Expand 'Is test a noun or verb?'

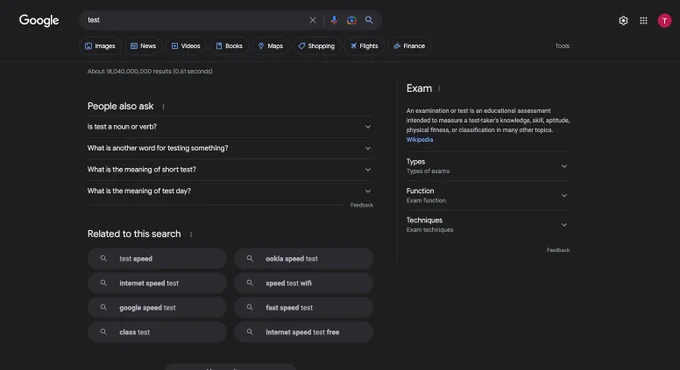(230, 127)
